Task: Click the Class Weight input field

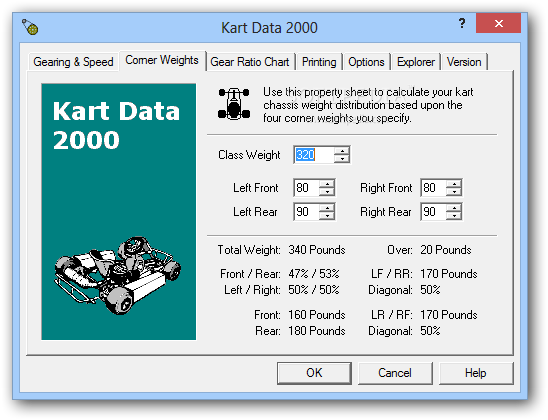Action: (x=314, y=155)
